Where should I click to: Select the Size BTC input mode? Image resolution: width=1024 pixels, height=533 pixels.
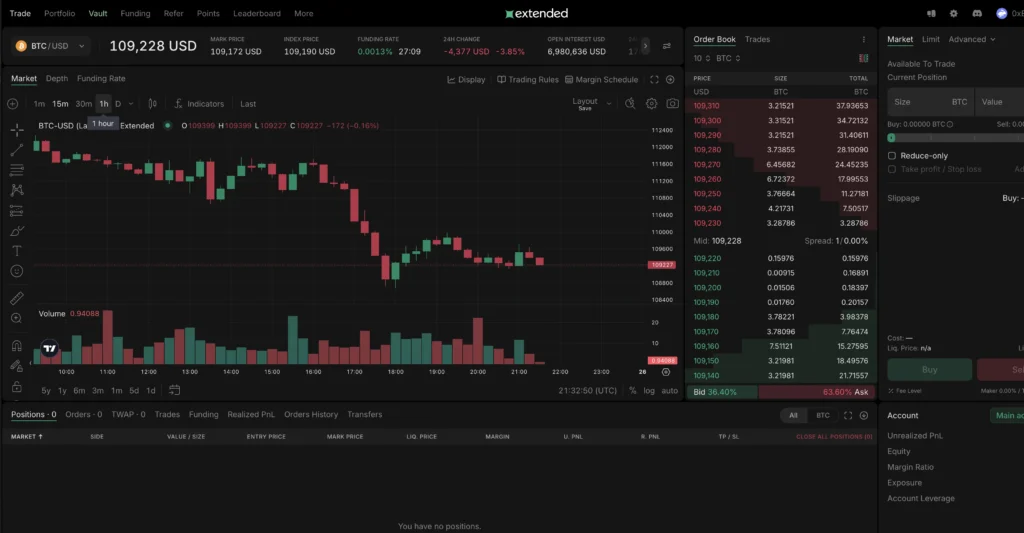click(x=959, y=102)
